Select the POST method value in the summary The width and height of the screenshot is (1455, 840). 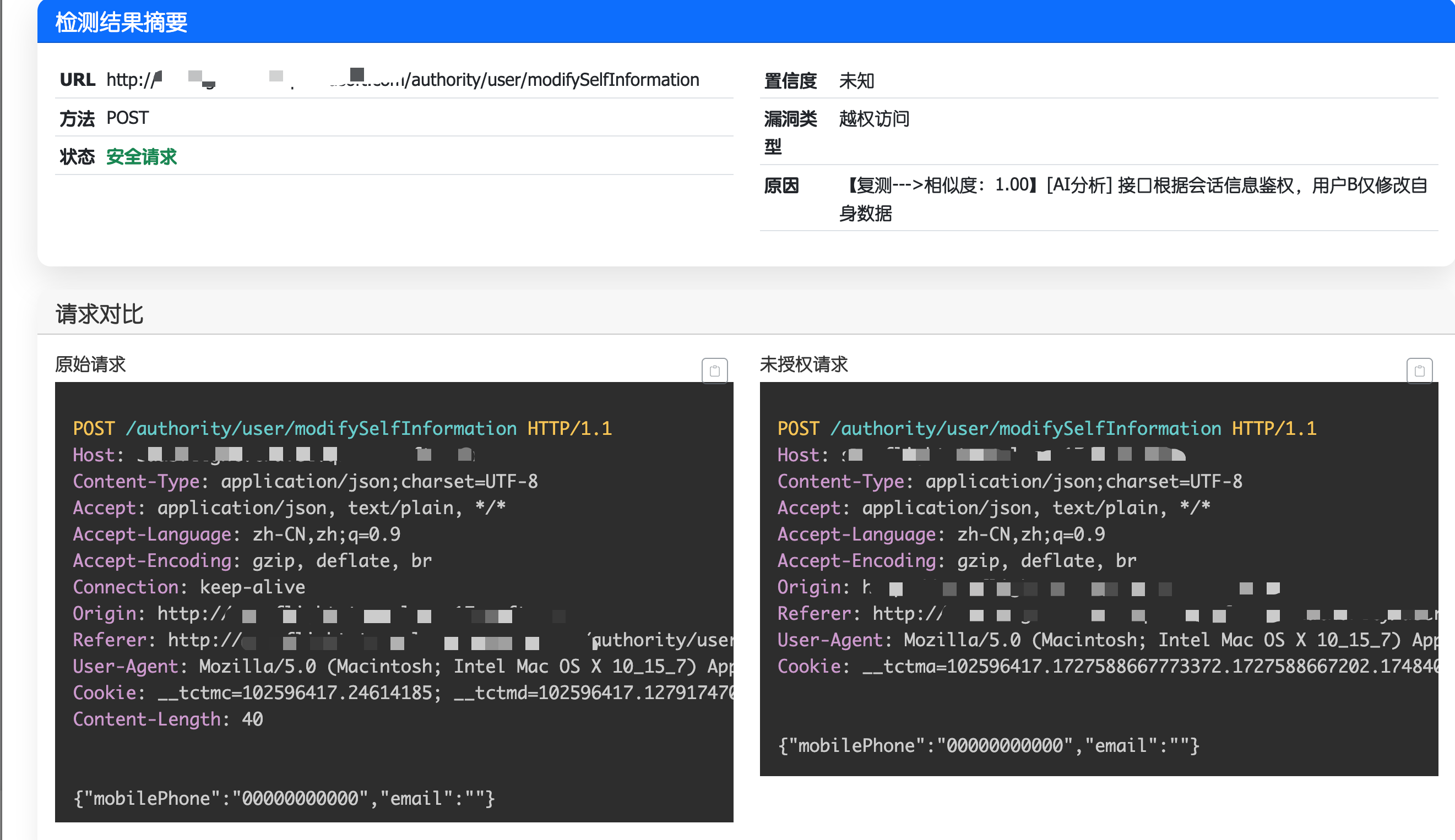click(128, 118)
